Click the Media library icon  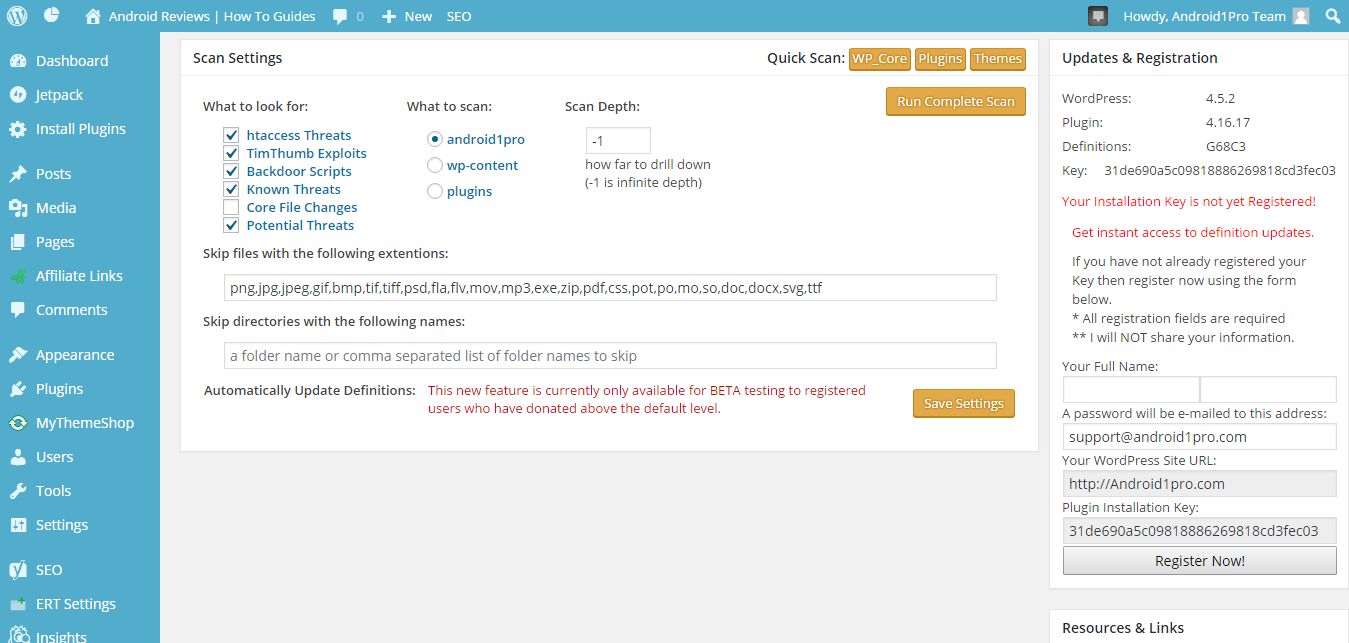18,208
